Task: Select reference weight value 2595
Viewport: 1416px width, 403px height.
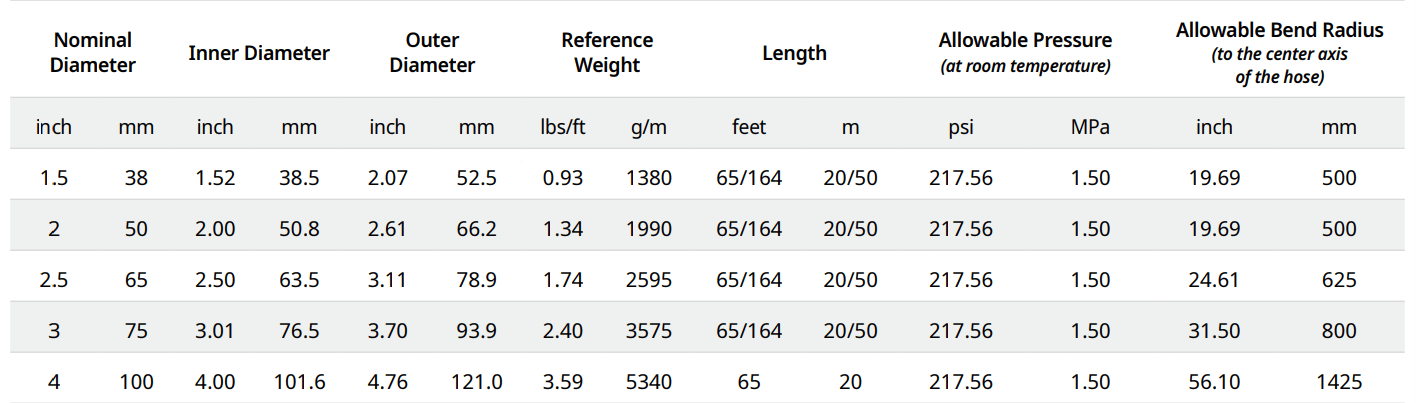Action: point(649,280)
